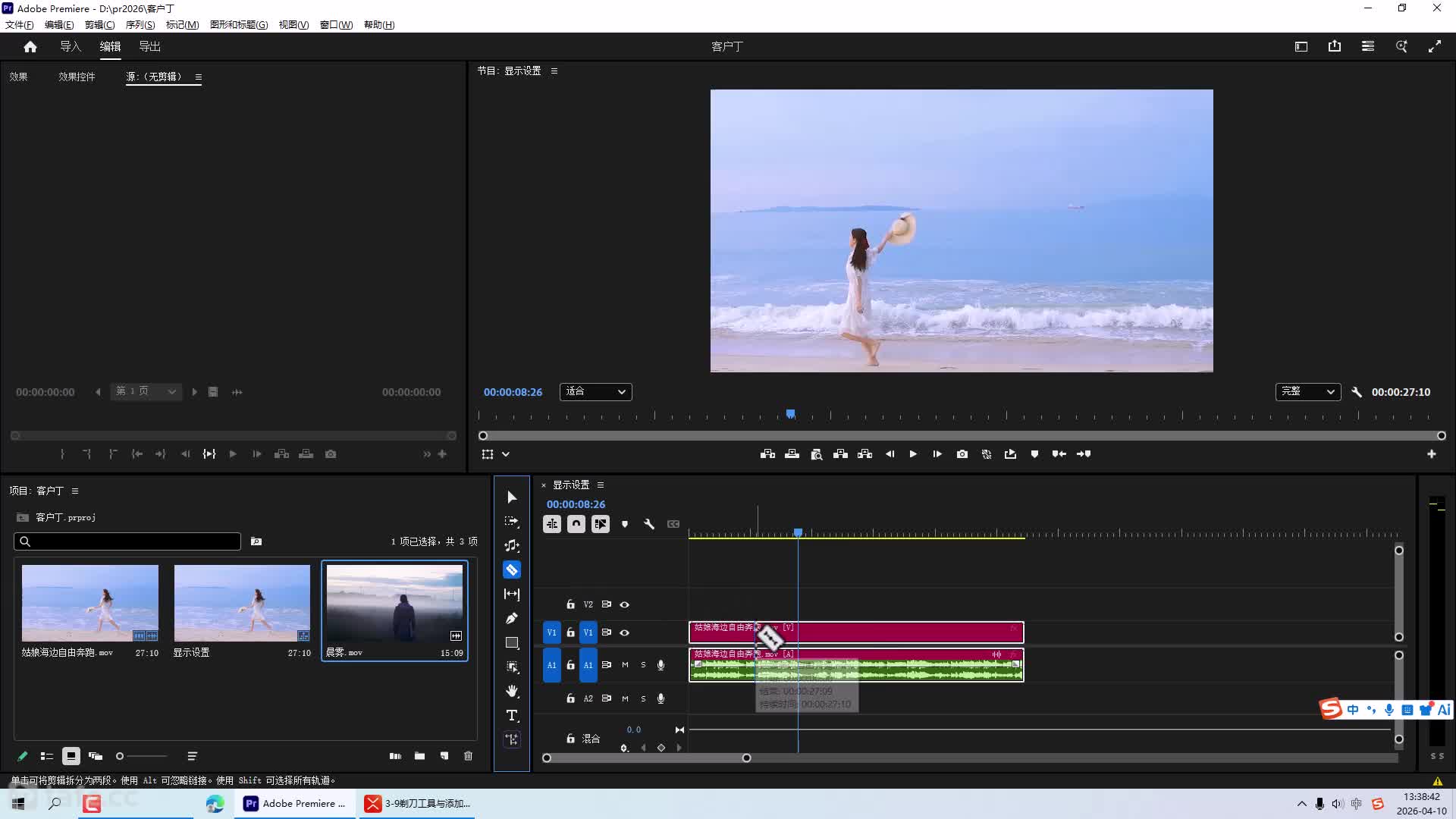This screenshot has height=819, width=1456.
Task: Play the program monitor
Action: tap(913, 454)
